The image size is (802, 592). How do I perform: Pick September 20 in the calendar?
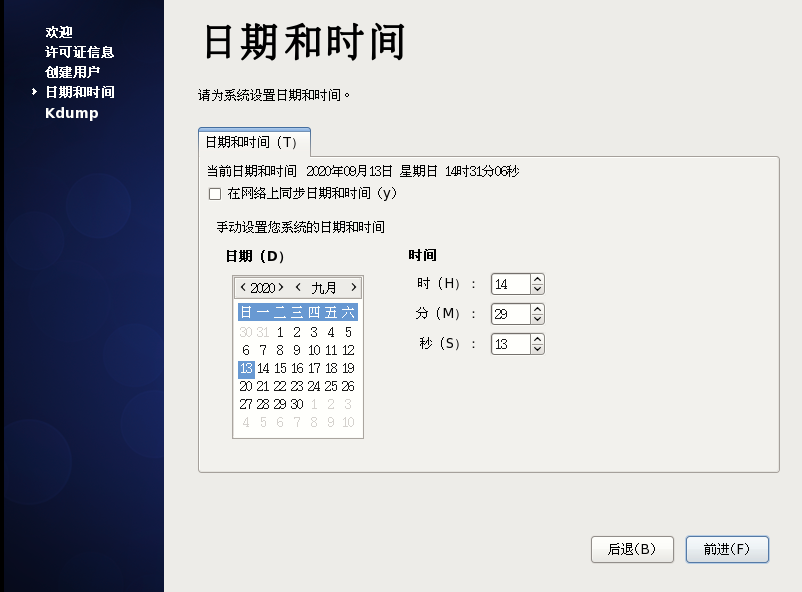(x=246, y=386)
